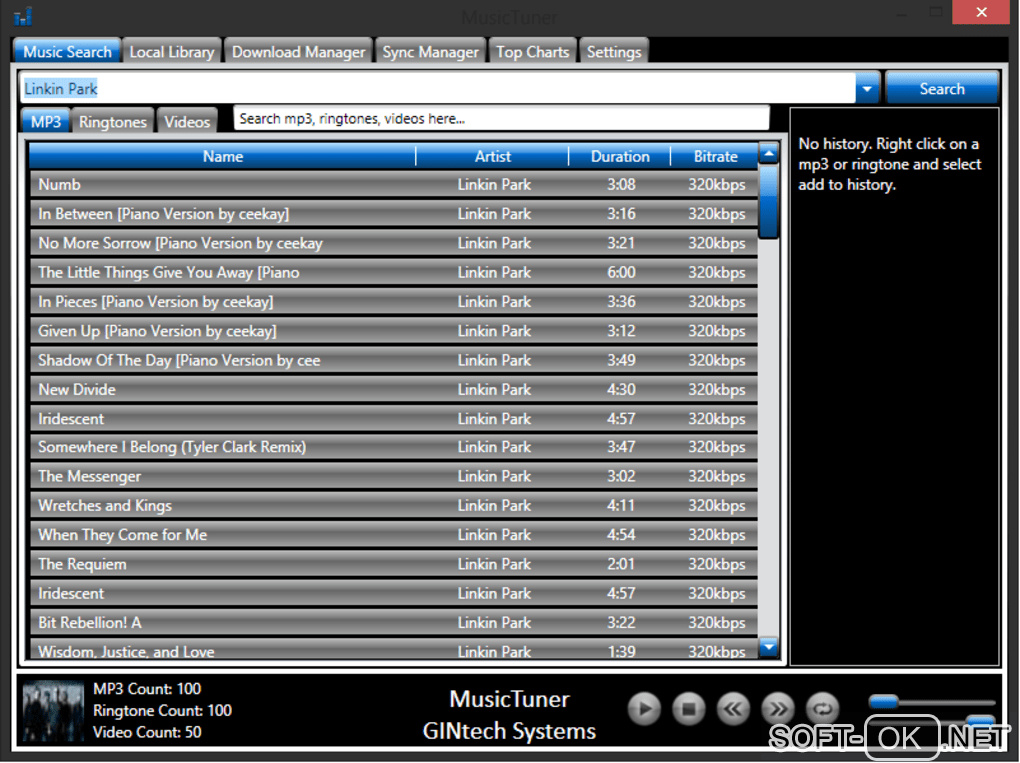Click the 'GINtech Systems' label
The height and width of the screenshot is (763, 1020).
pyautogui.click(x=509, y=731)
